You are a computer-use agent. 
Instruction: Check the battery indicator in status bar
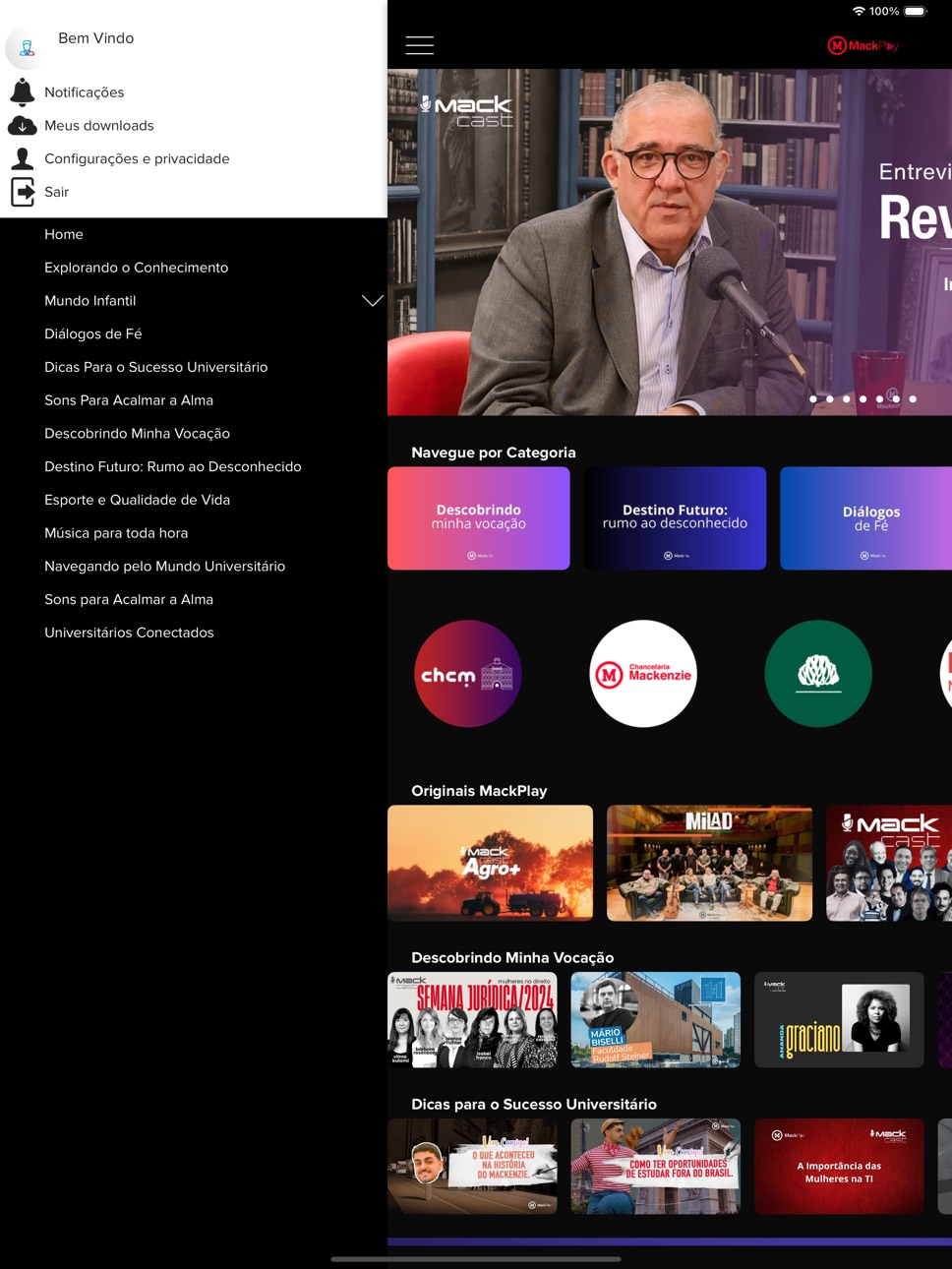coord(916,11)
